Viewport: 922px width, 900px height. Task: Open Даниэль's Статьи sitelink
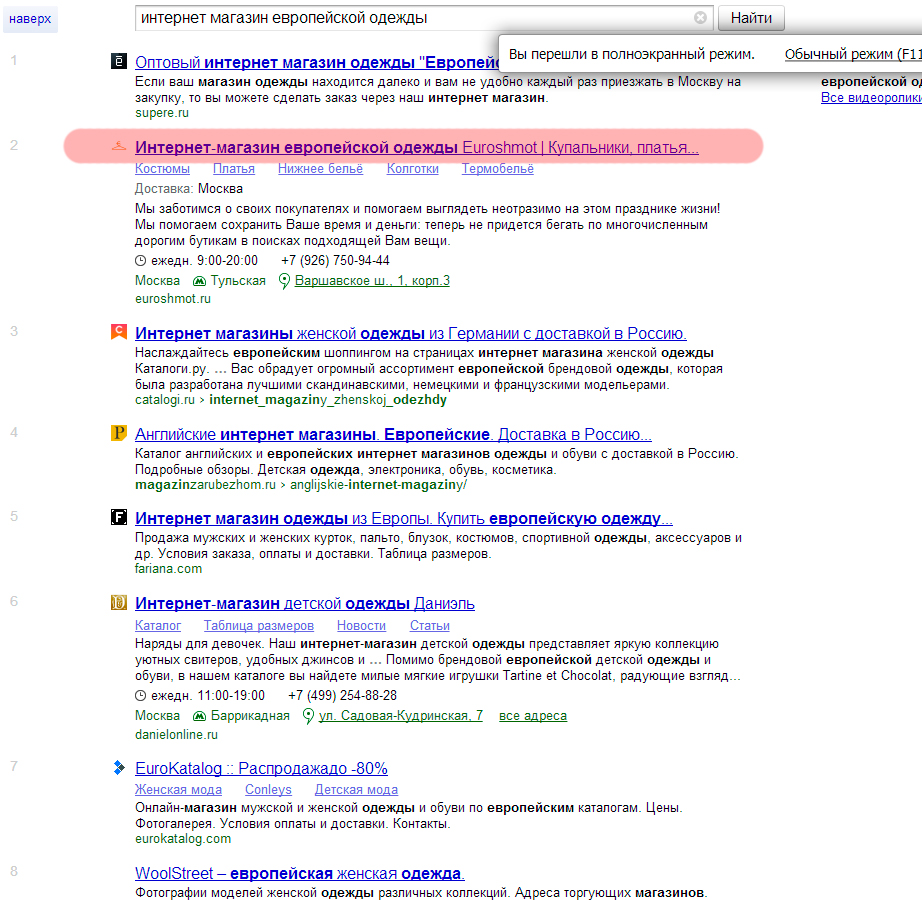click(x=430, y=625)
